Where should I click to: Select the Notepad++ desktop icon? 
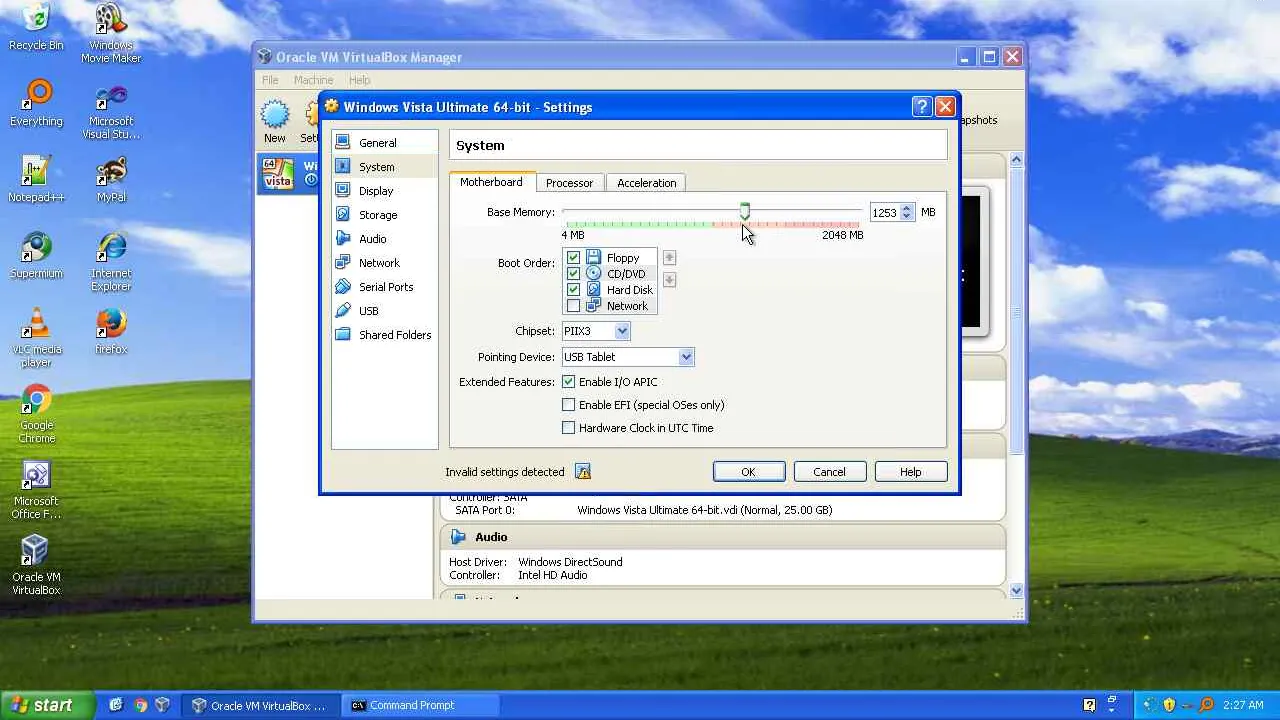coord(36,179)
